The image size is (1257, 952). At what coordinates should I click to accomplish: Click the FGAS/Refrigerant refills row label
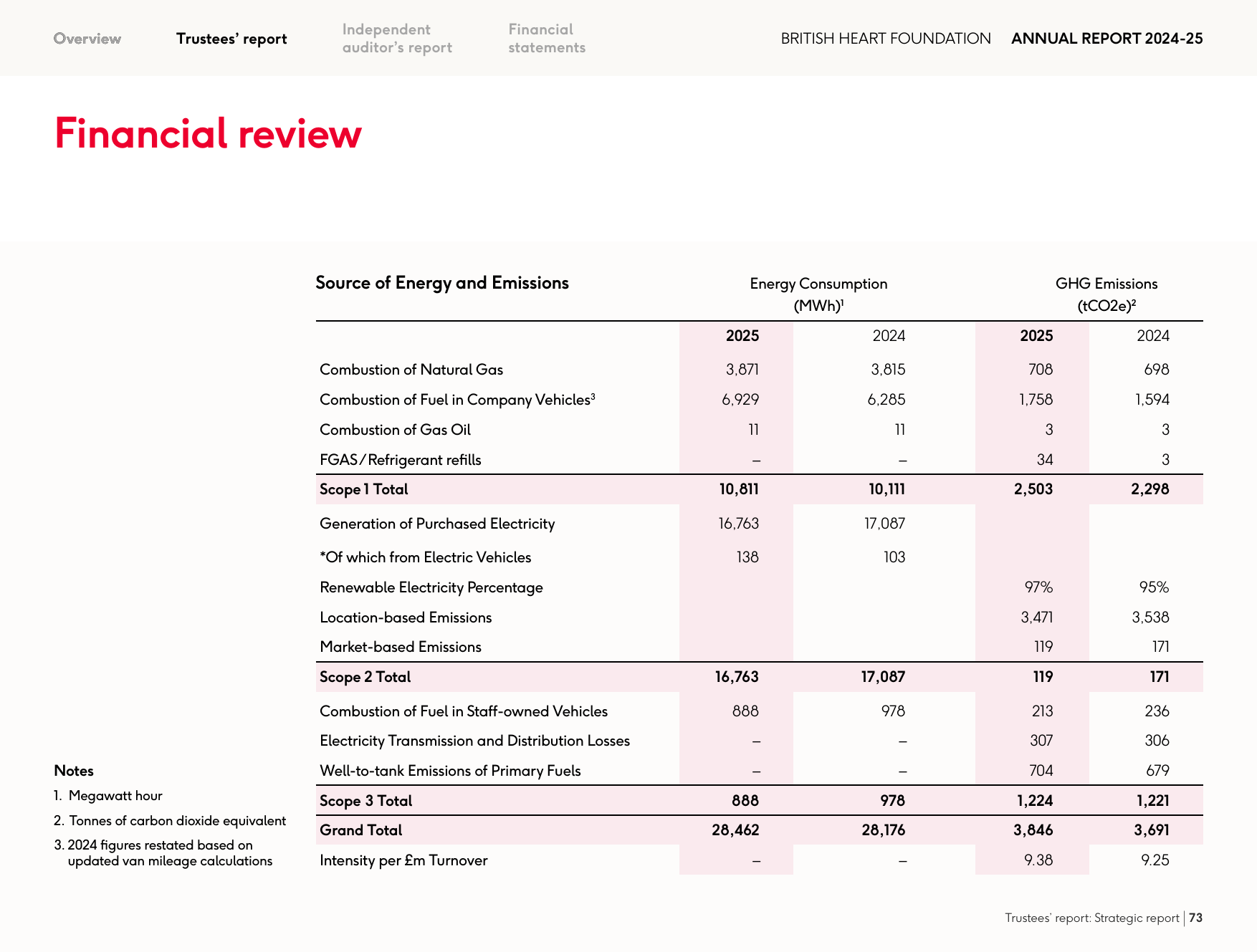(x=401, y=460)
